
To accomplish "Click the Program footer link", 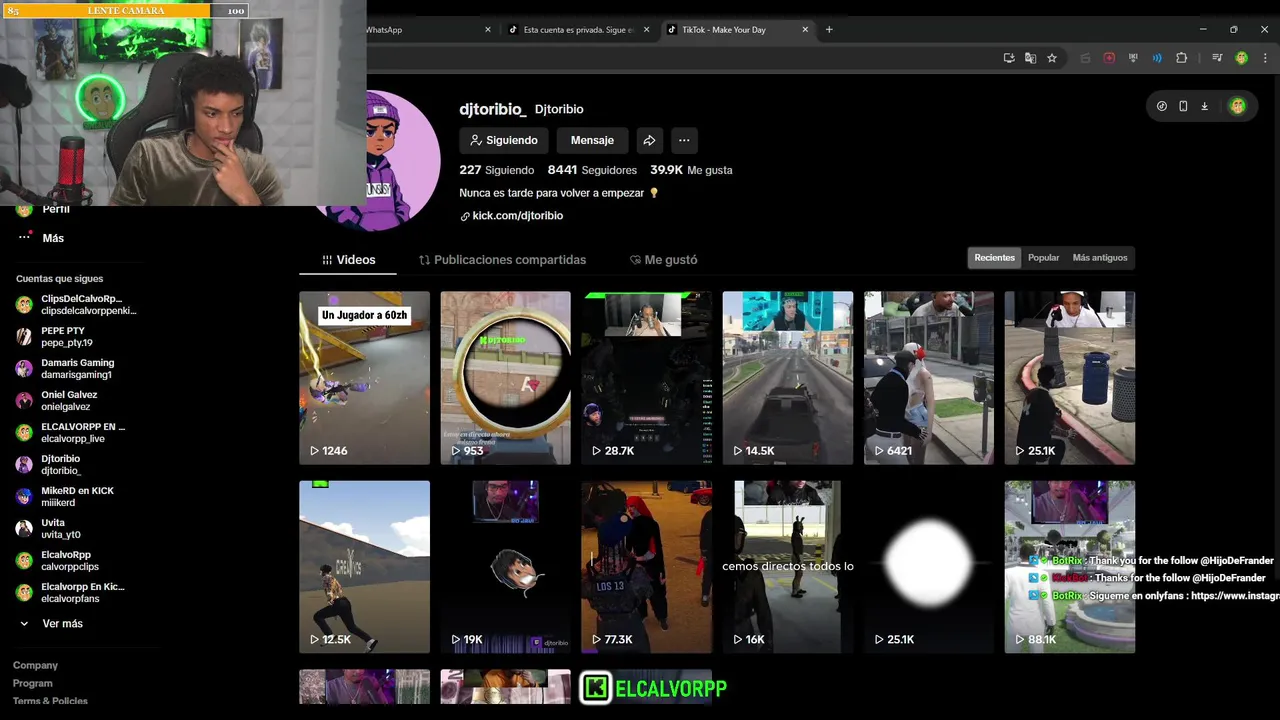I will (x=33, y=684).
